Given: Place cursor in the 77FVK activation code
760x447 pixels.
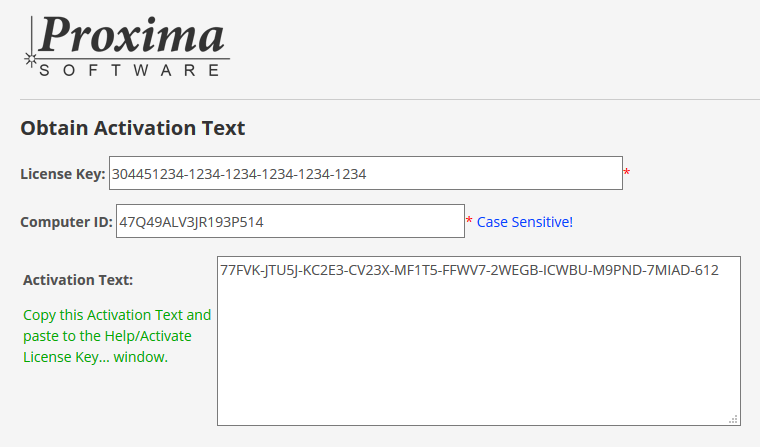Looking at the screenshot, I should point(469,270).
